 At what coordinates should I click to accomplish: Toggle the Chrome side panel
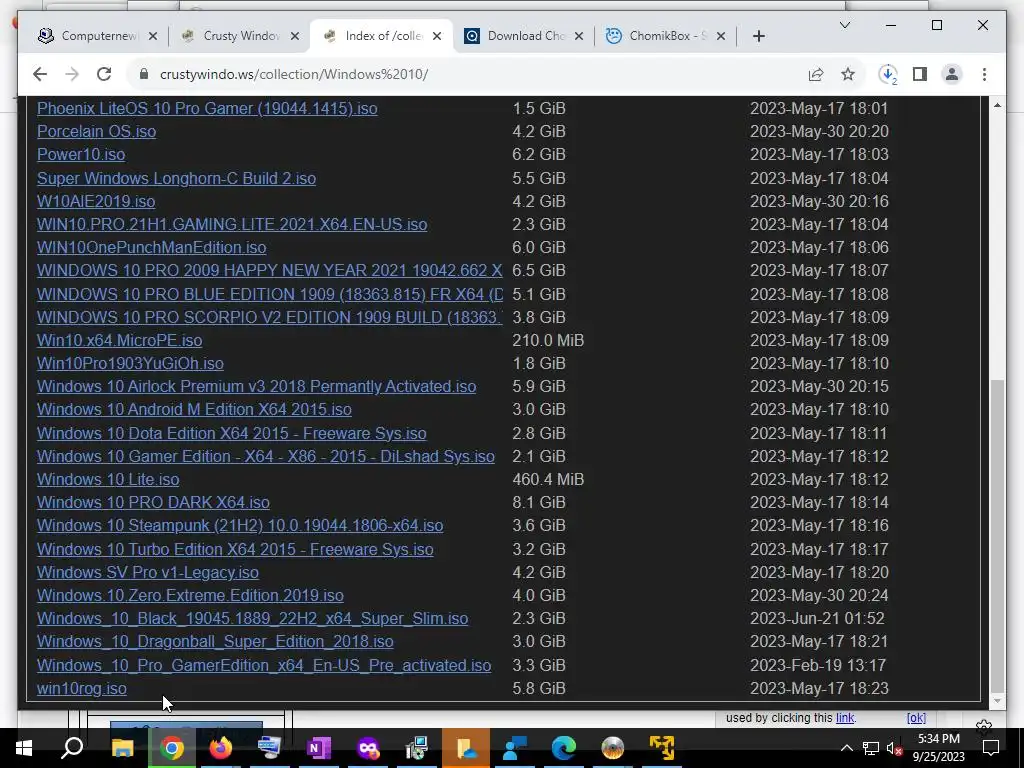pos(920,74)
